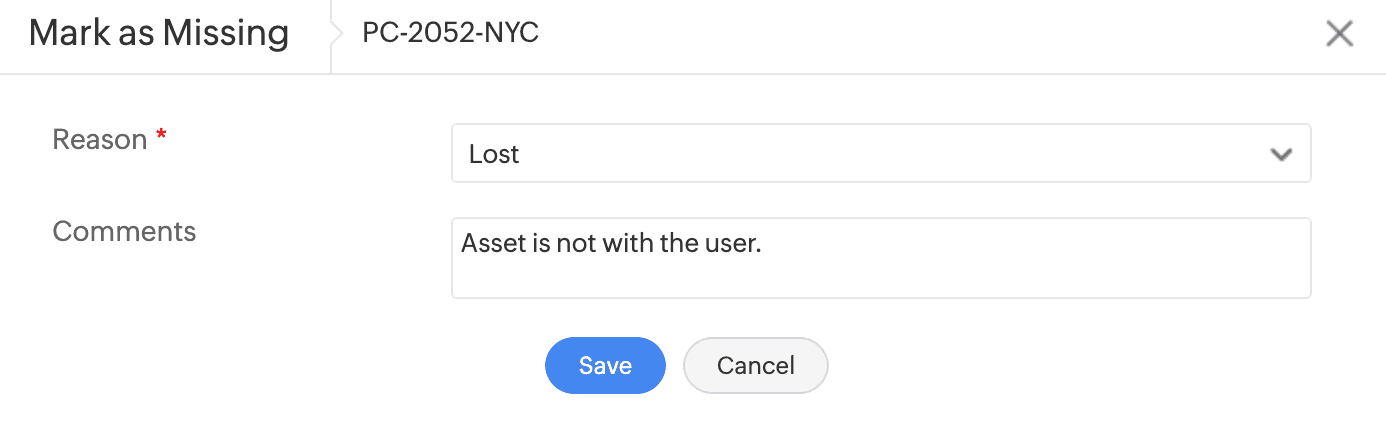
Task: Click empty space after the comment text
Action: click(1030, 244)
